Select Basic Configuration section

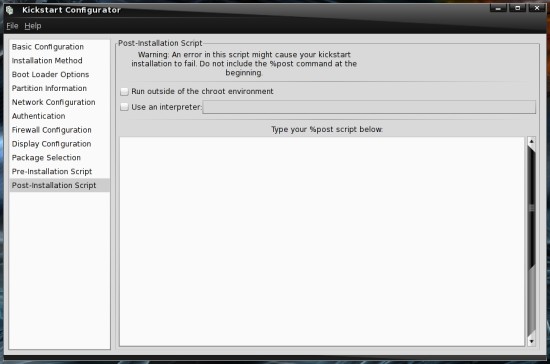click(x=59, y=47)
